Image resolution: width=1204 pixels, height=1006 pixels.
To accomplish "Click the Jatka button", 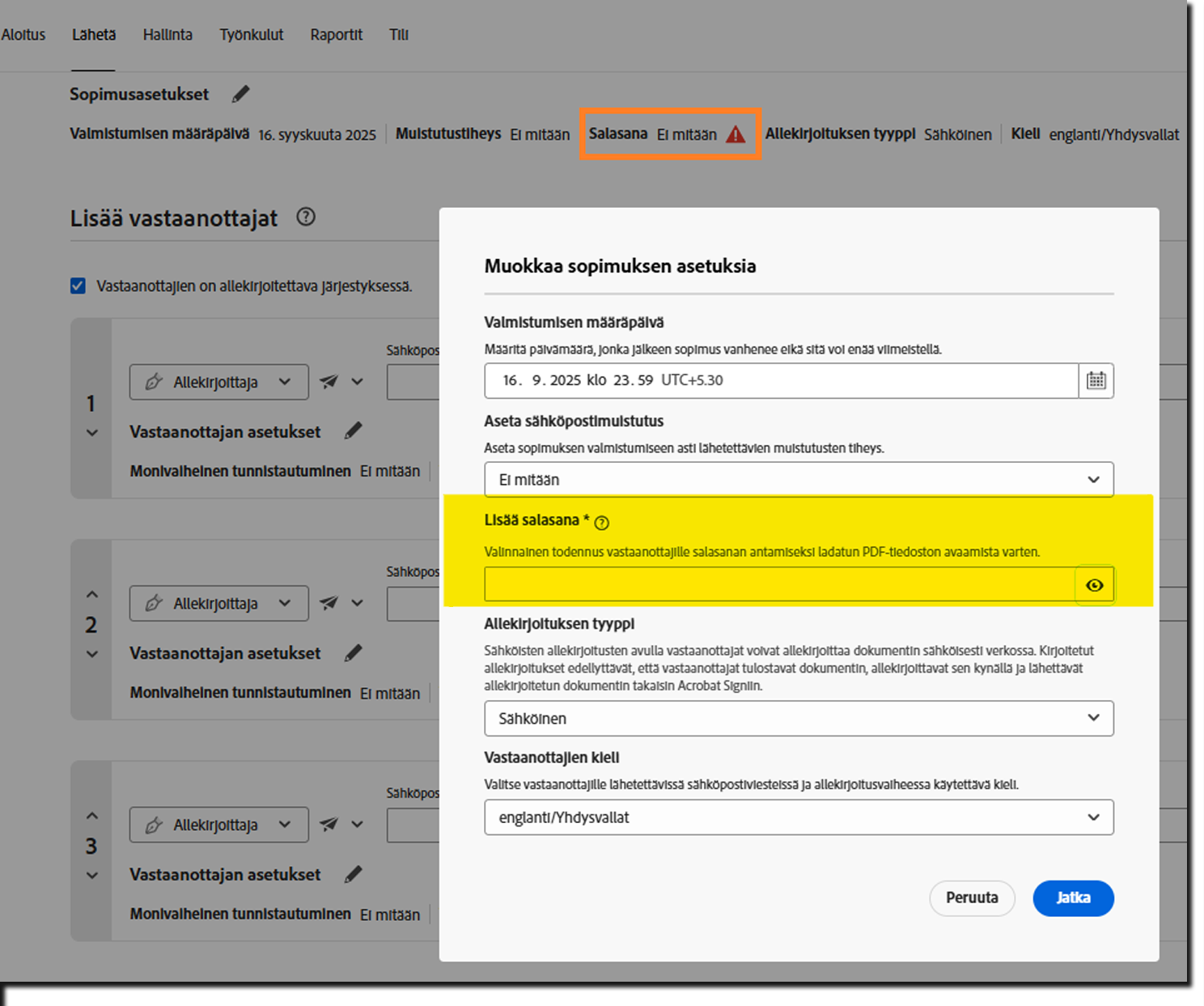I will (1073, 898).
